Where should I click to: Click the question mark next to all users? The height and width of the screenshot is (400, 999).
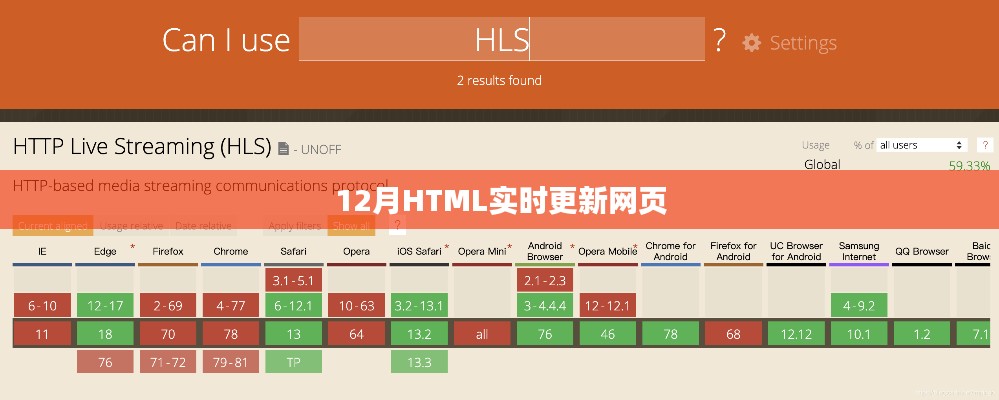coord(986,145)
